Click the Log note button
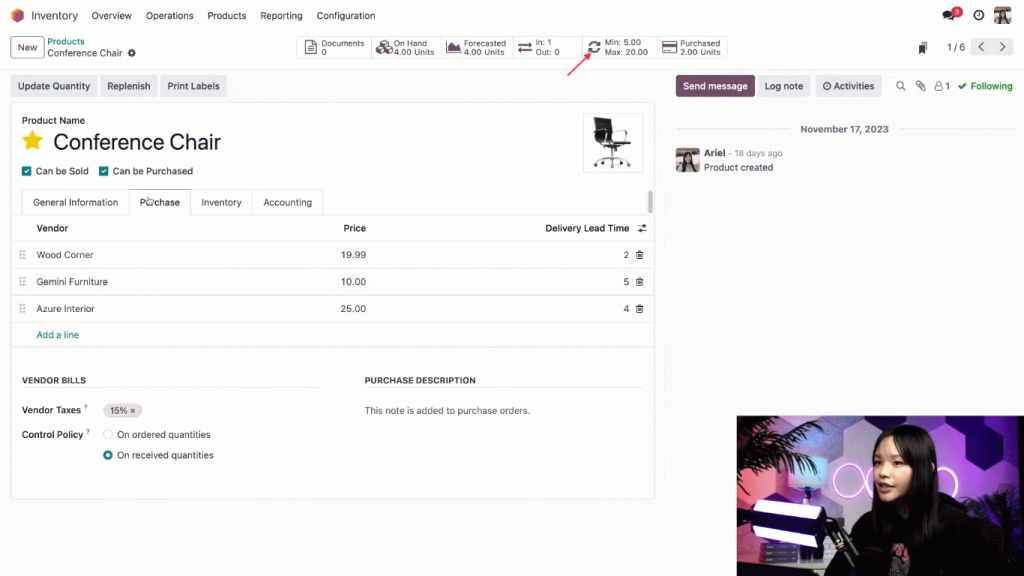 [x=784, y=86]
